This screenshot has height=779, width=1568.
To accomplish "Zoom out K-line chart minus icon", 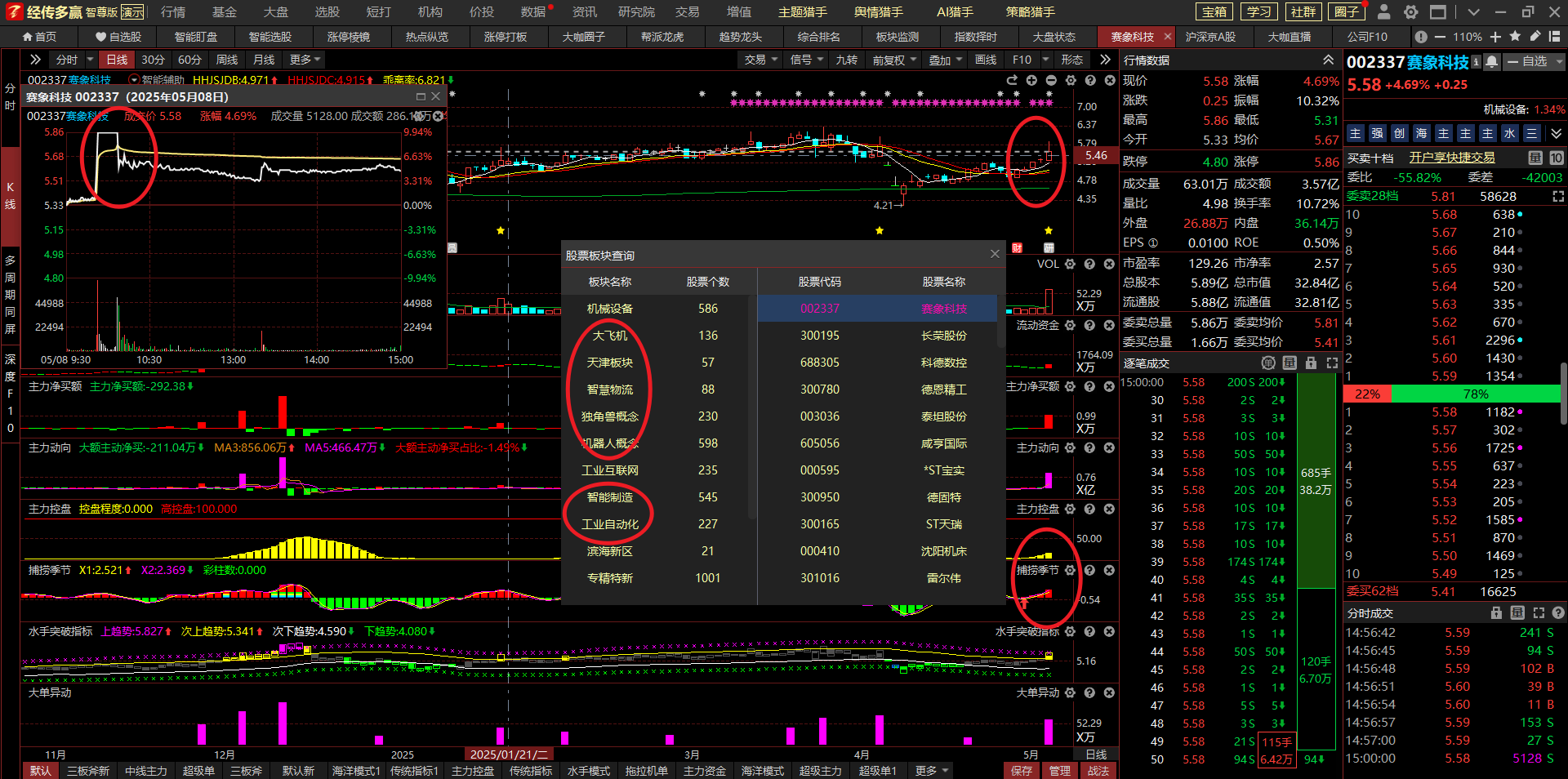I will (1051, 80).
